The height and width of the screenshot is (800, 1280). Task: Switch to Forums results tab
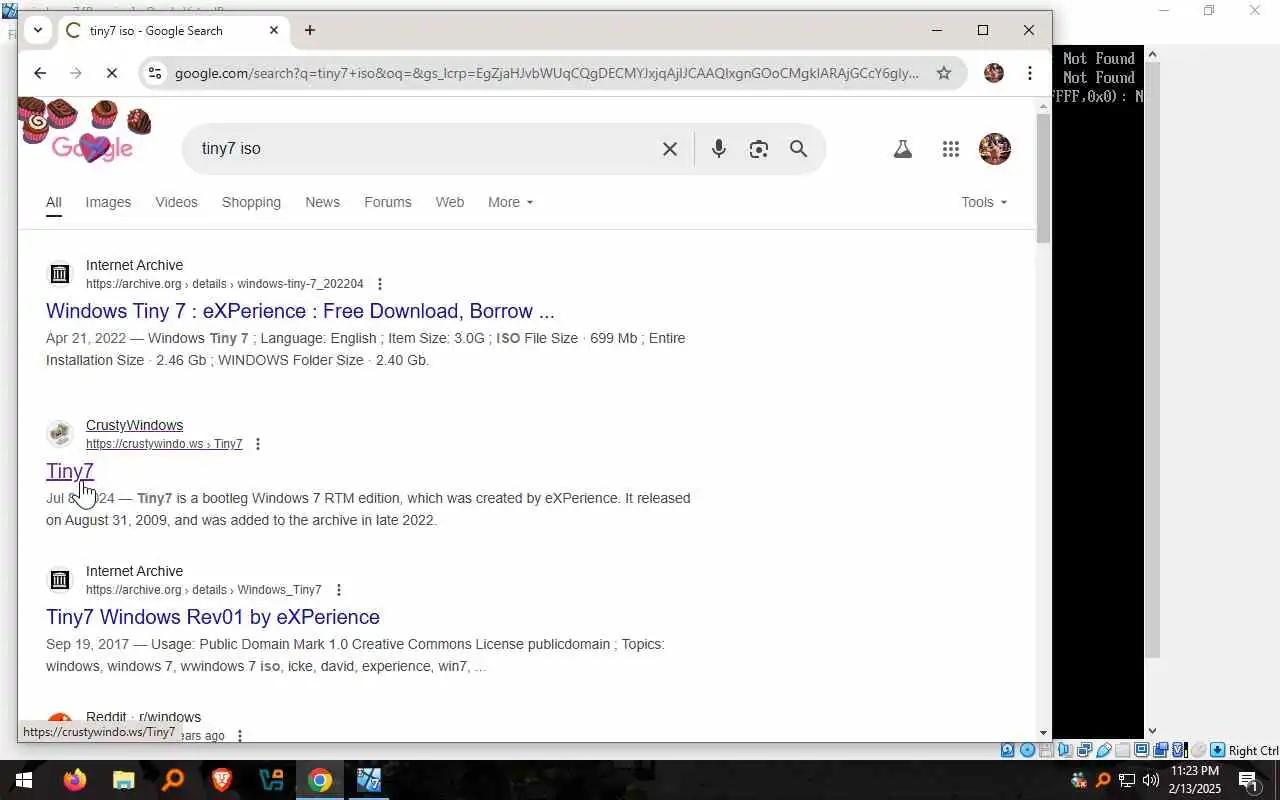point(387,202)
